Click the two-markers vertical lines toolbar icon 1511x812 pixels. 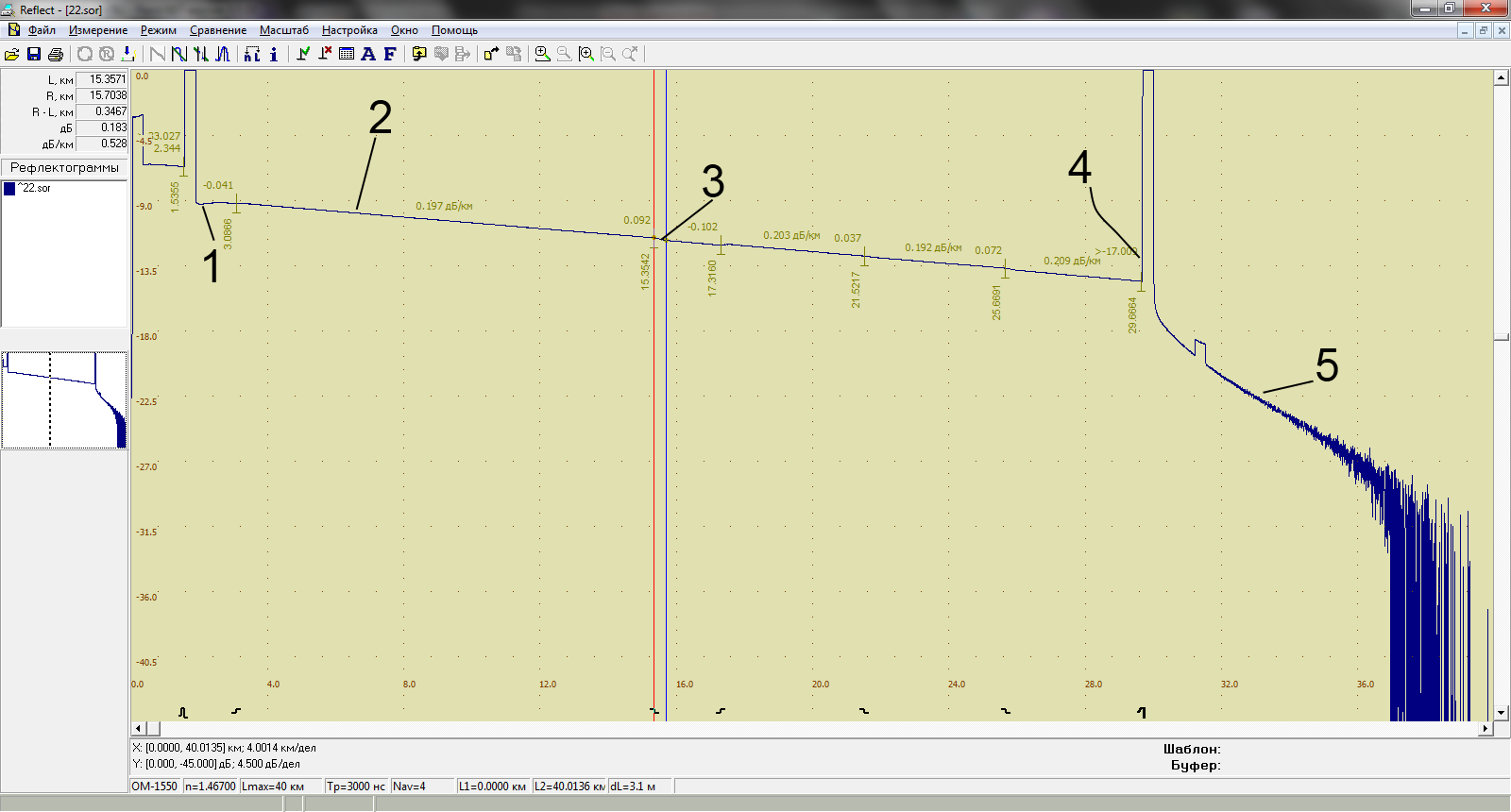pos(201,54)
